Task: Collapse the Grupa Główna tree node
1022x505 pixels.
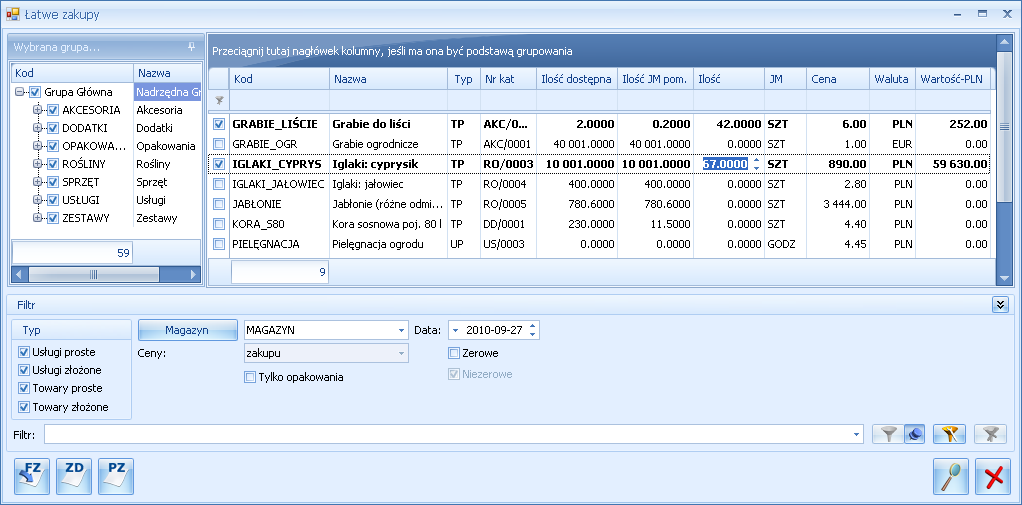Action: point(19,92)
